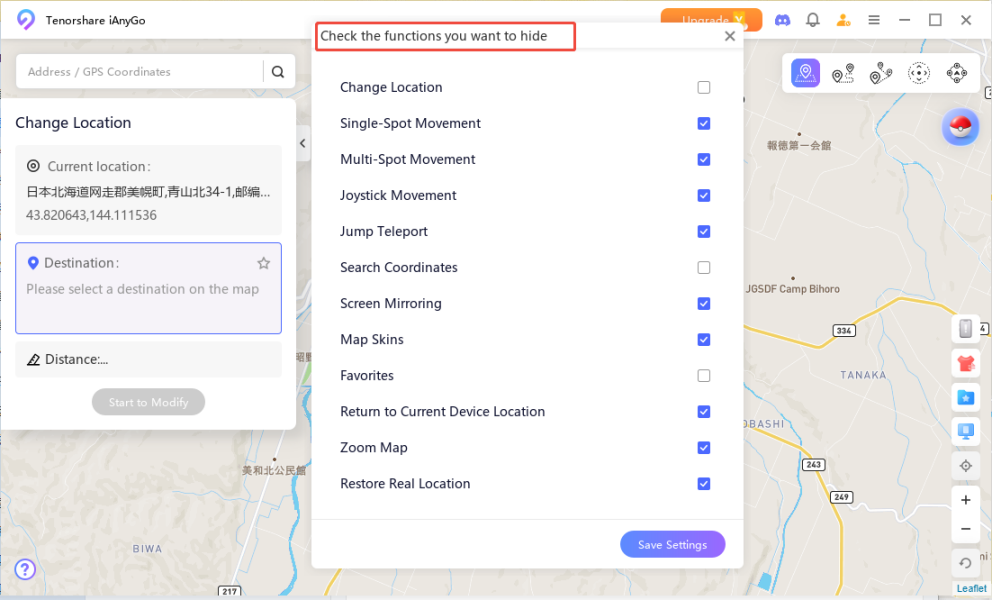992x600 pixels.
Task: Check the Change Location checkbox
Action: pos(704,87)
